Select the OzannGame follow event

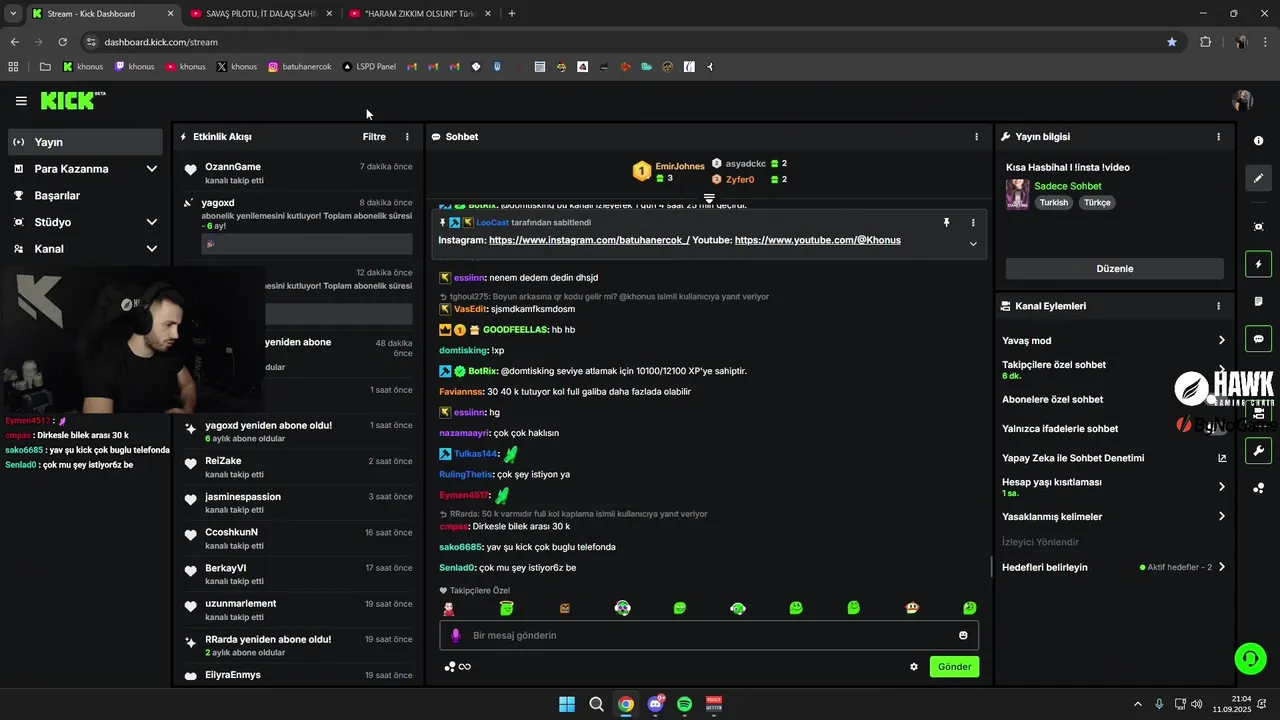[298, 173]
